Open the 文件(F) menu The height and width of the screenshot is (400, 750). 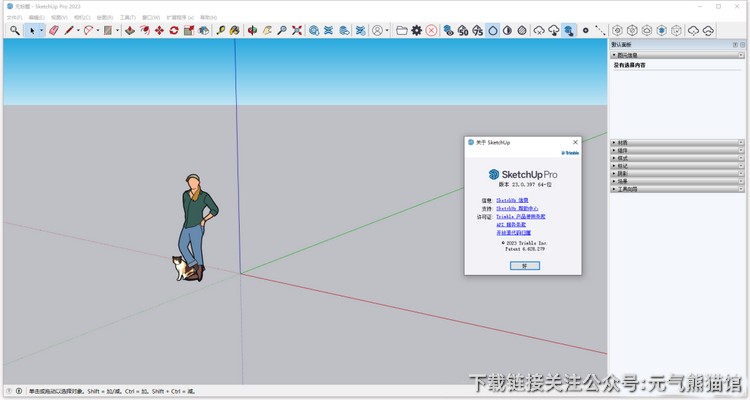tap(14, 17)
